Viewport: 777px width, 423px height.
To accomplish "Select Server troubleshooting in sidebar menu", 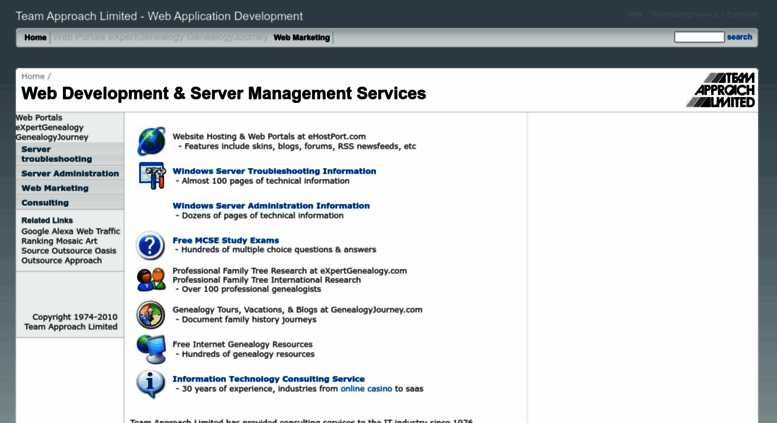I will pos(70,154).
